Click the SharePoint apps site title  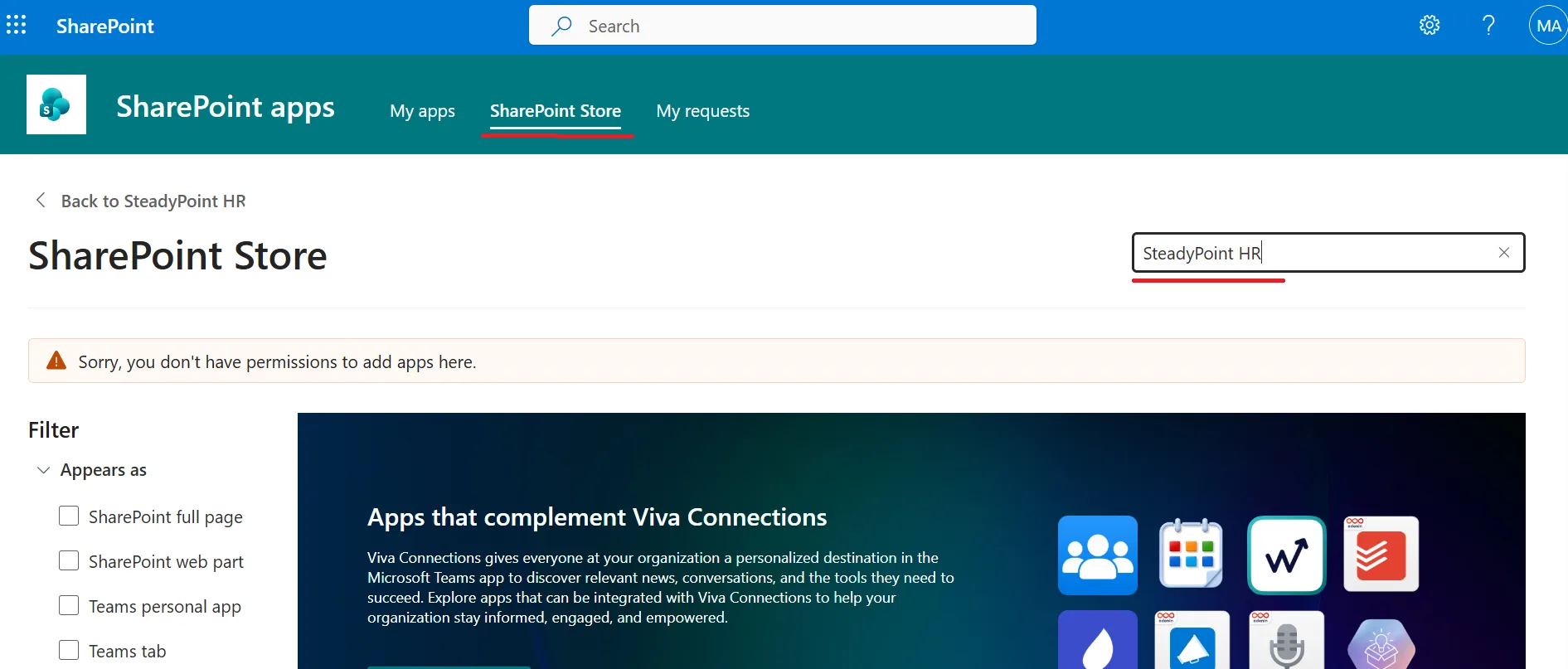[x=226, y=107]
